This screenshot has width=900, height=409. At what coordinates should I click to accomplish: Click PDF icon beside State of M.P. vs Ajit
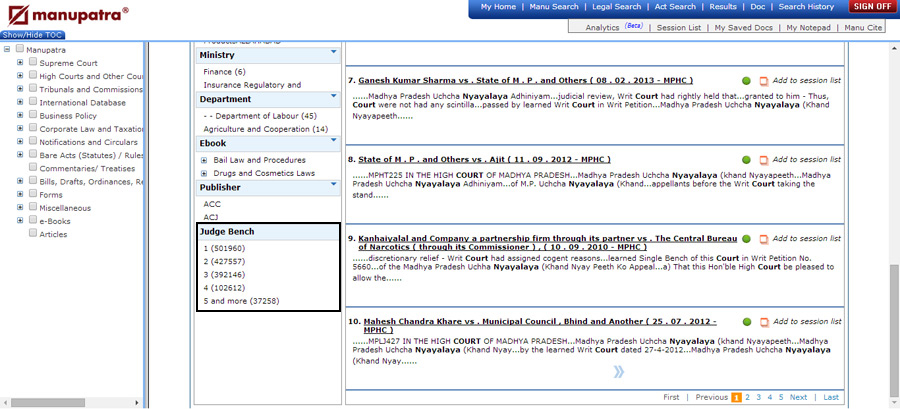764,160
